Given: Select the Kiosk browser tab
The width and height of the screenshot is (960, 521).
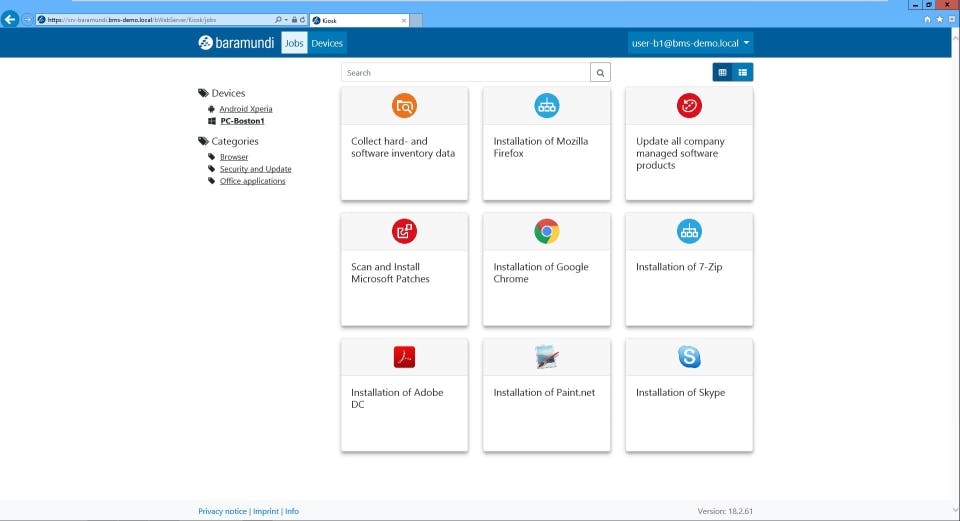Looking at the screenshot, I should click(359, 20).
